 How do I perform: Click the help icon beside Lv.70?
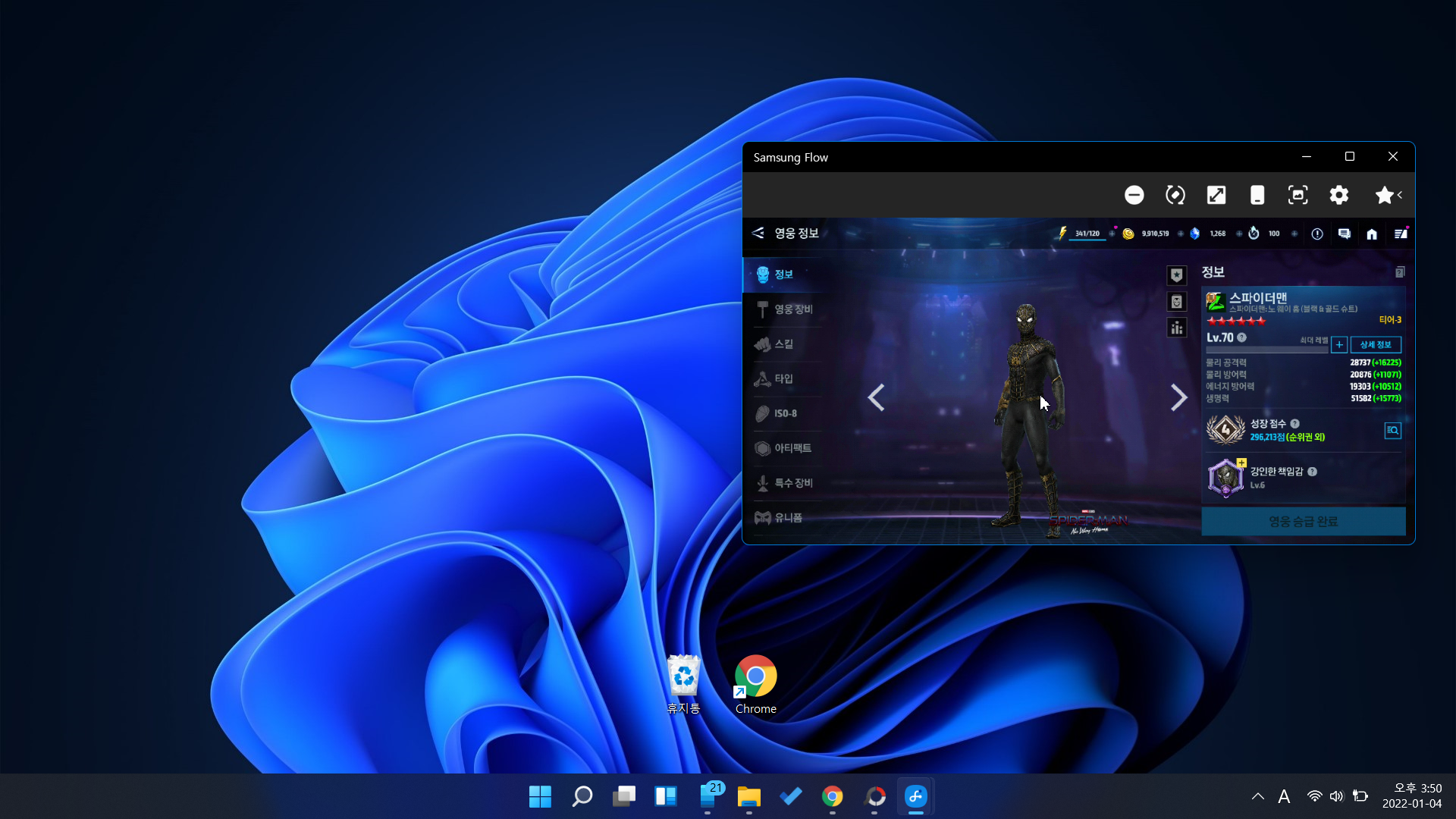pos(1241,337)
